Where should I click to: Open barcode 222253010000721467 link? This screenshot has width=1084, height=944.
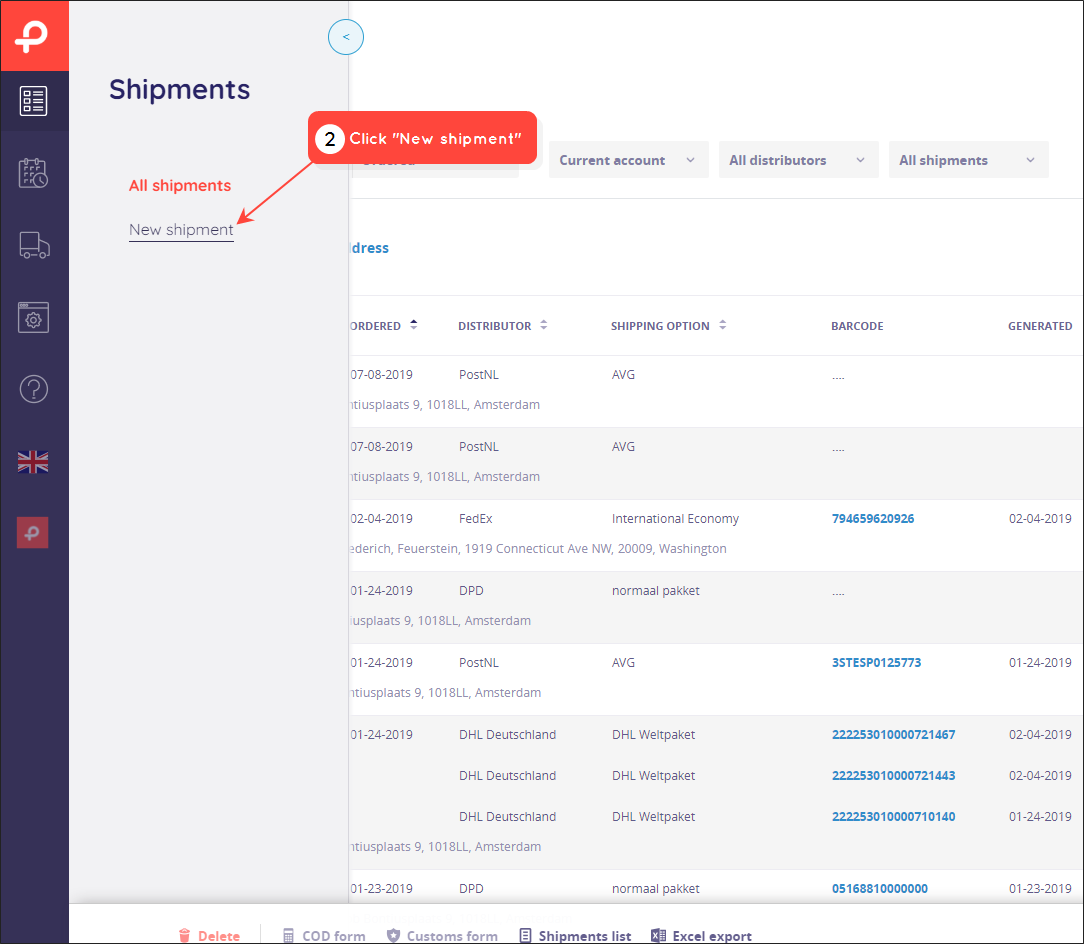coord(893,734)
